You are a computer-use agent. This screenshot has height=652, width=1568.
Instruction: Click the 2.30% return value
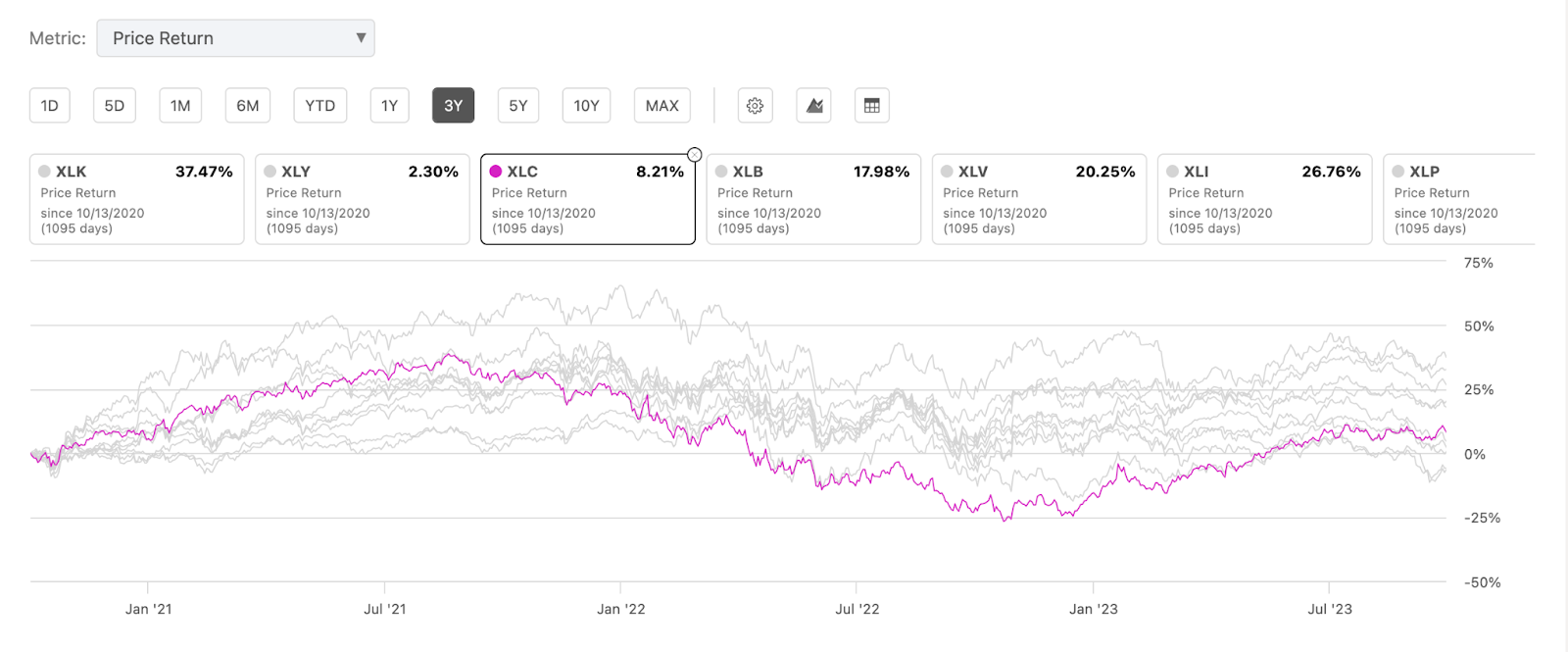(433, 172)
